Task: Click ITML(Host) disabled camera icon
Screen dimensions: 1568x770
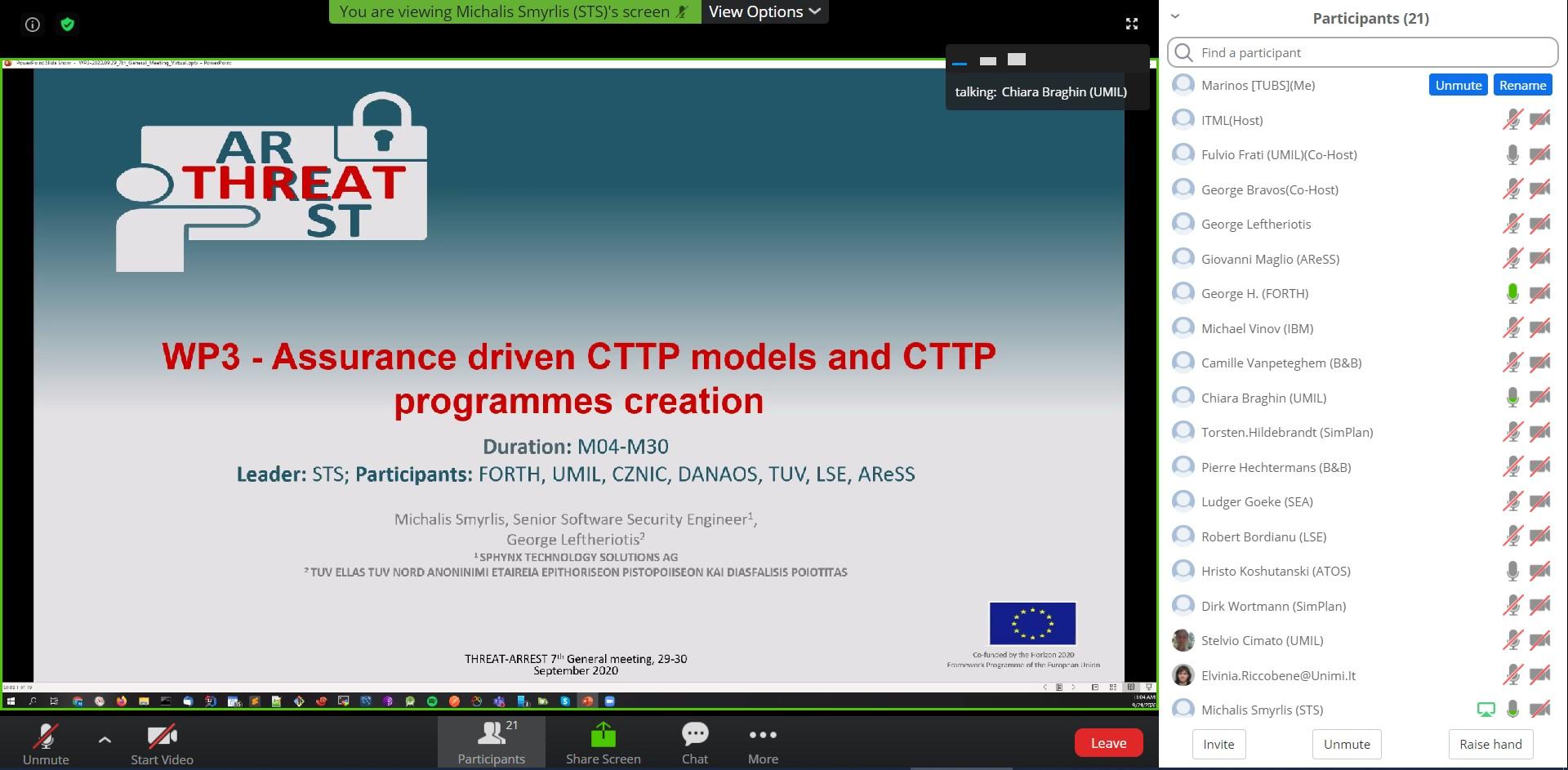Action: tap(1540, 120)
